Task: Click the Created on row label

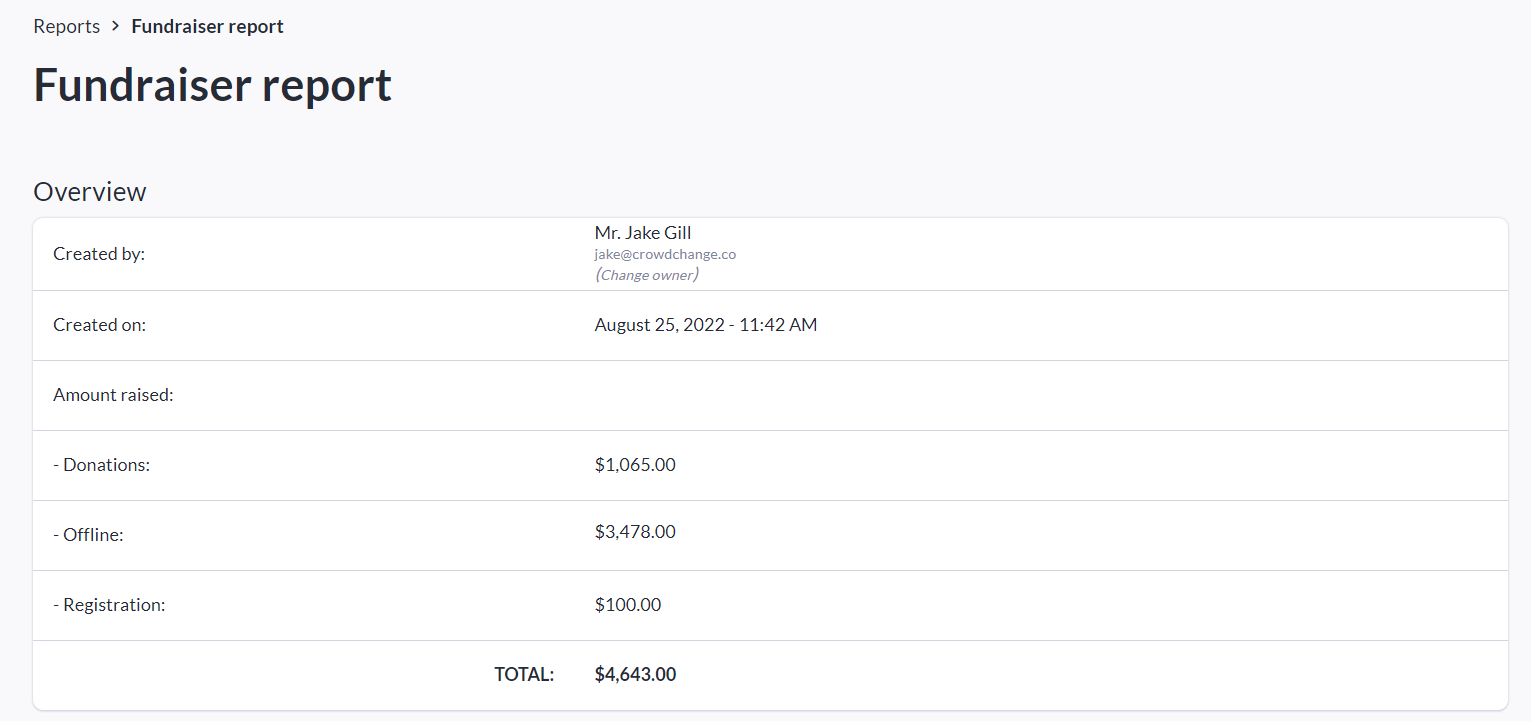Action: click(99, 325)
